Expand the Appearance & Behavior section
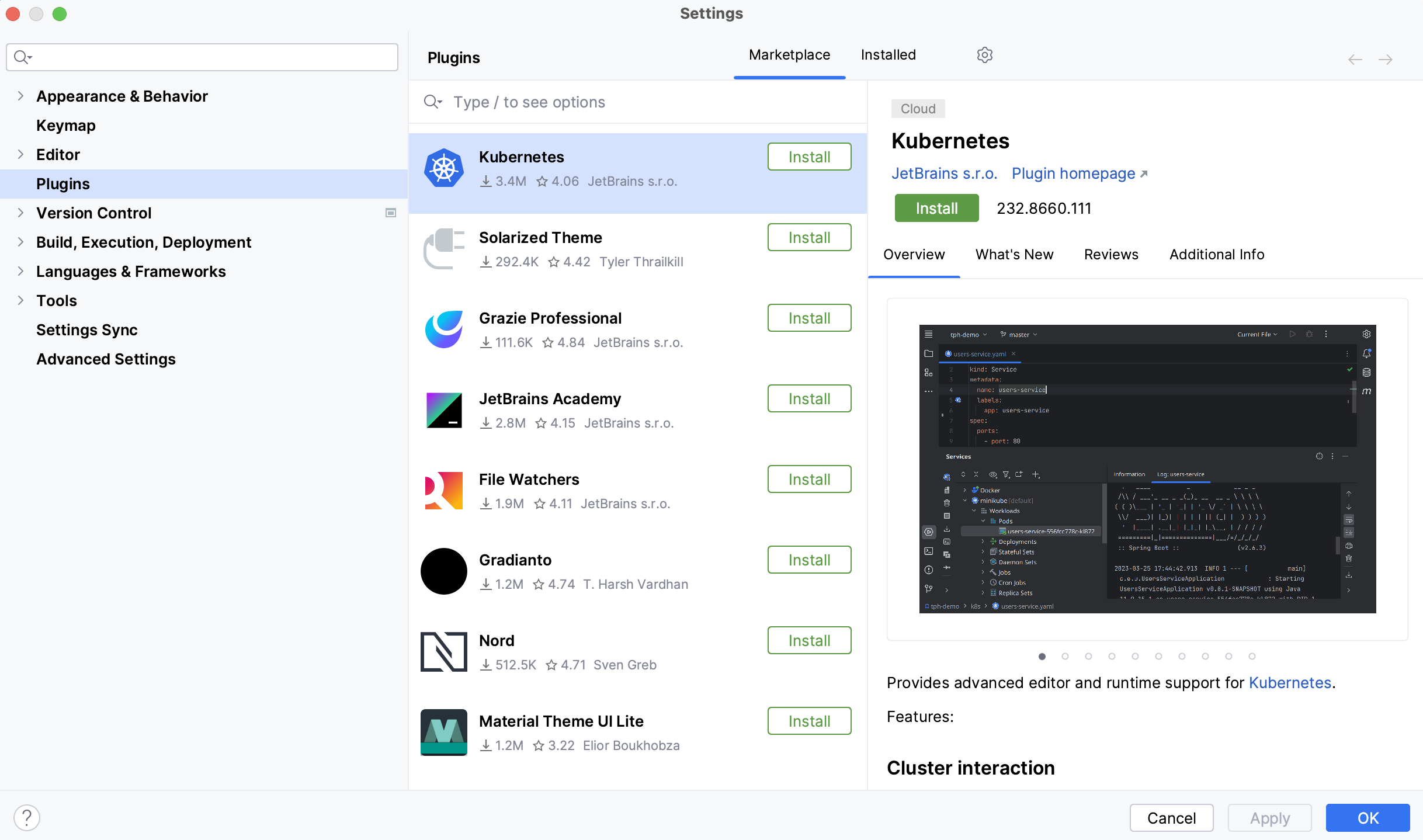1423x840 pixels. (x=21, y=96)
